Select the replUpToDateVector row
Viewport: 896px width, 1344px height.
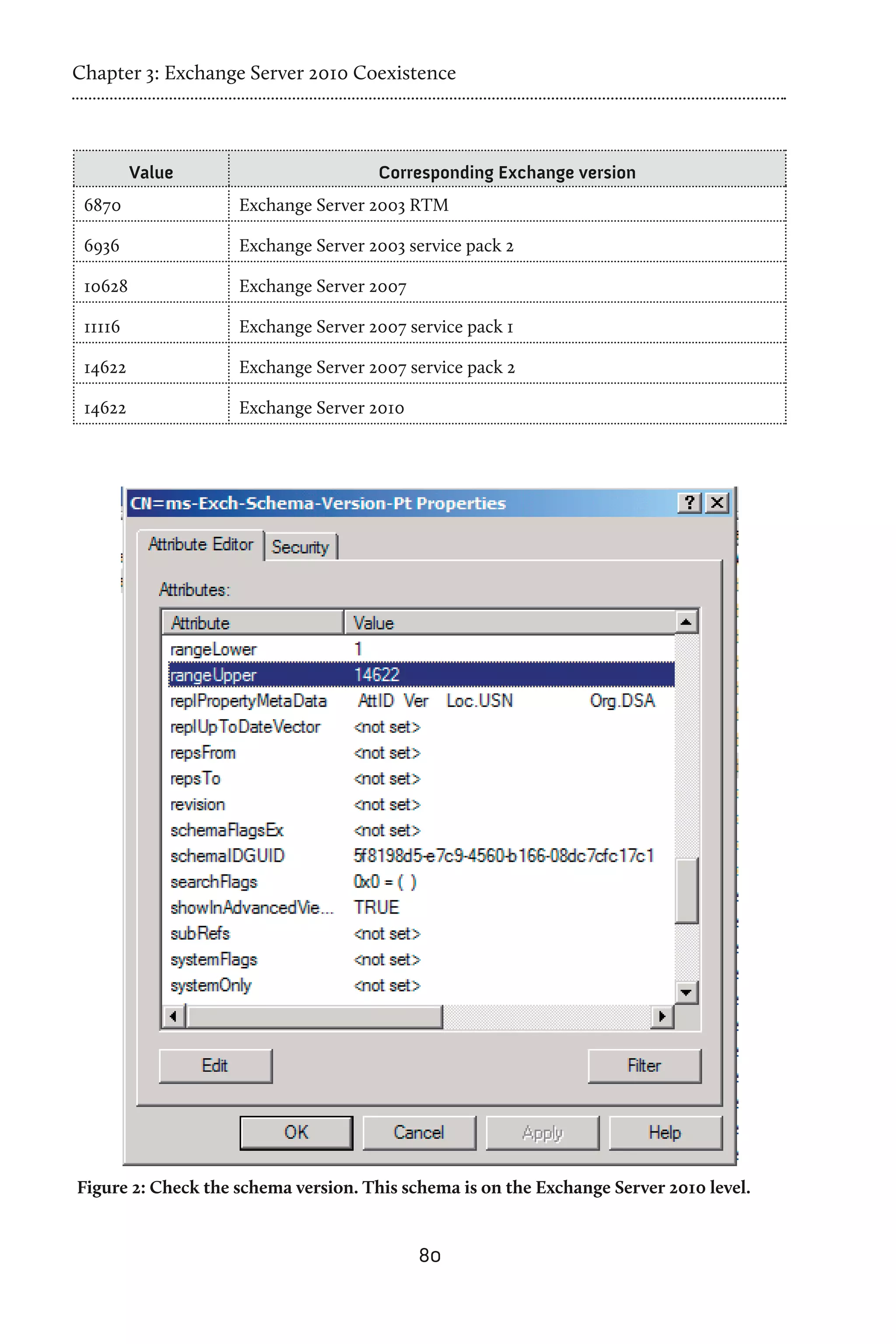(x=421, y=727)
